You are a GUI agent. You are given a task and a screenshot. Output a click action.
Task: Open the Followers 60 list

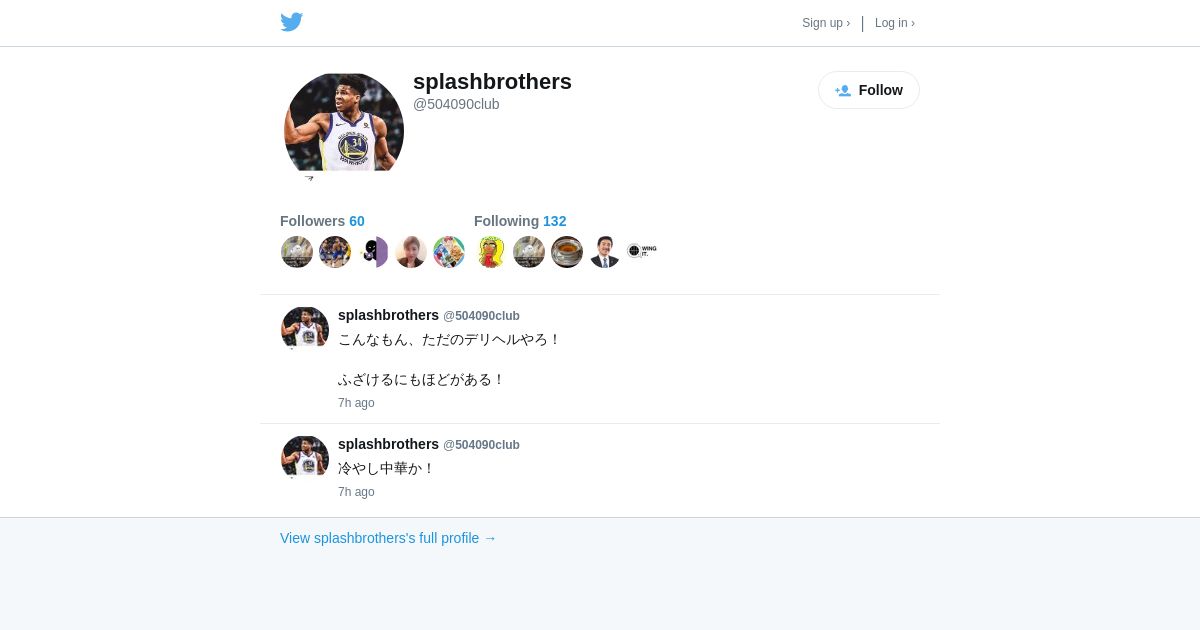pos(322,221)
